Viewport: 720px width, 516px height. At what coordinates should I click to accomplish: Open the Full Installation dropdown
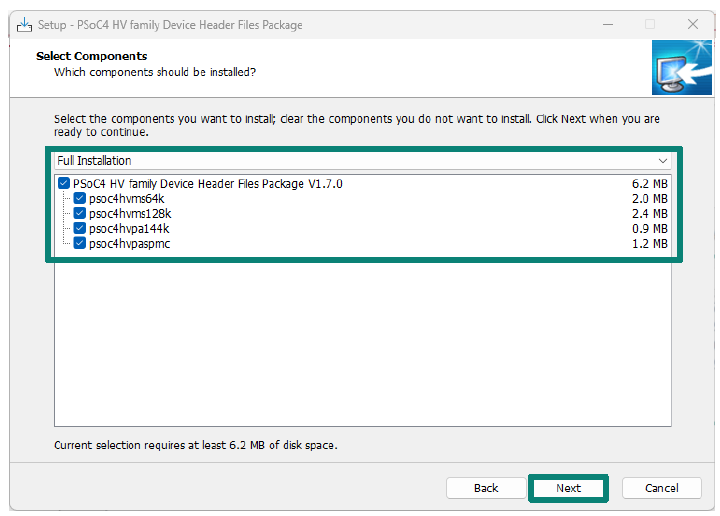(362, 161)
